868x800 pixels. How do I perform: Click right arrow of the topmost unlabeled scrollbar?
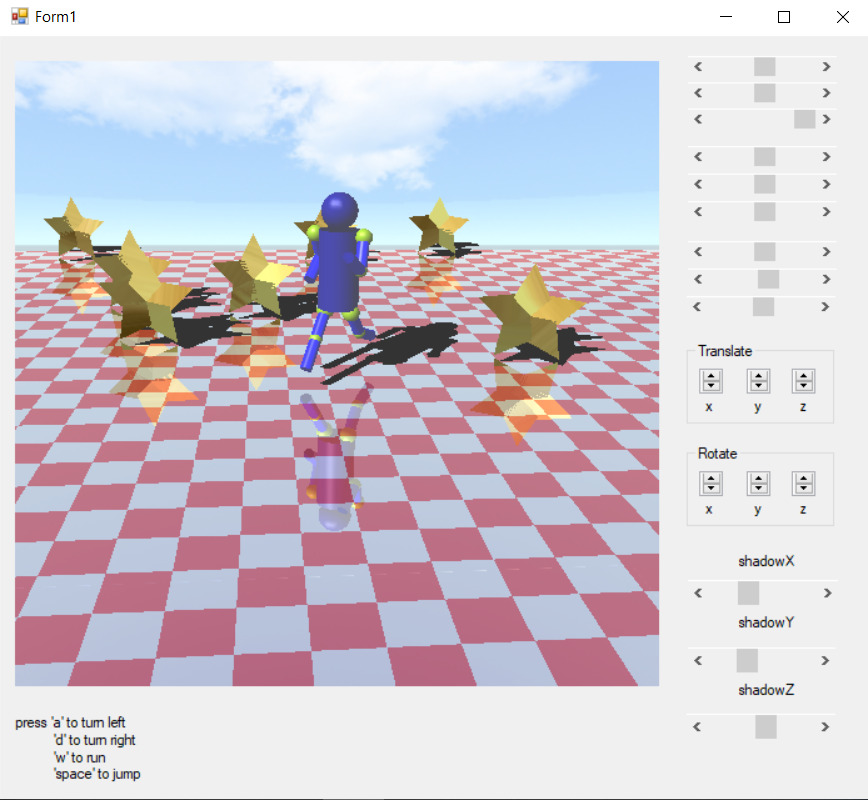(x=826, y=66)
